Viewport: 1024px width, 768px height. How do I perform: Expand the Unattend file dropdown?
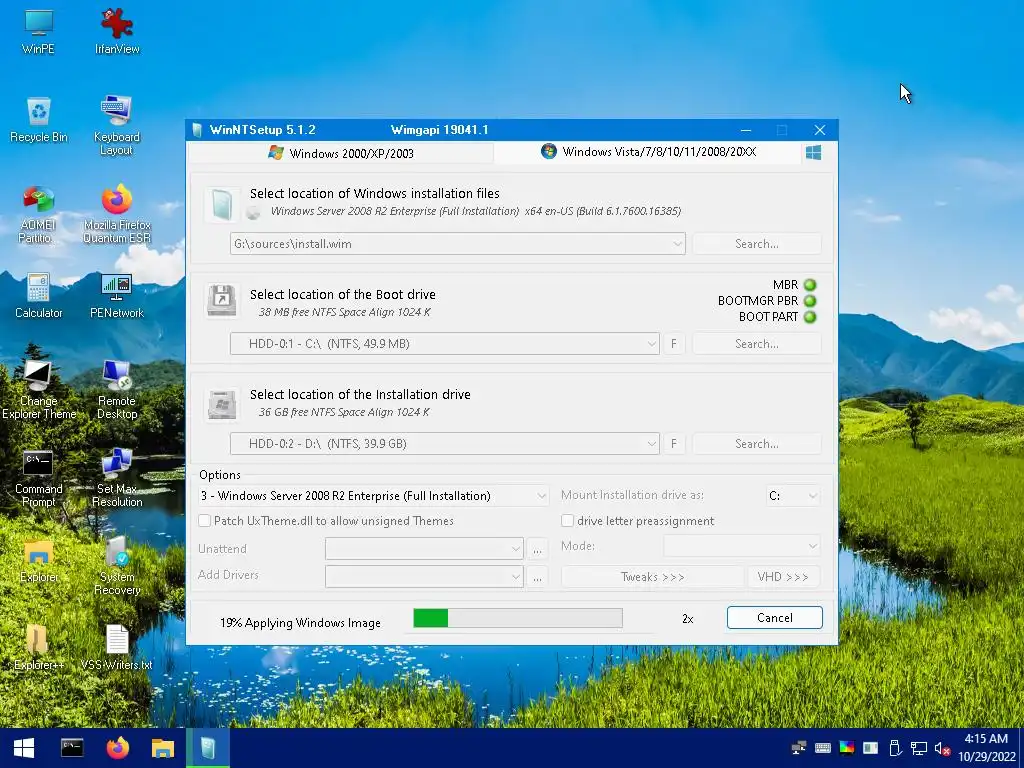point(515,549)
